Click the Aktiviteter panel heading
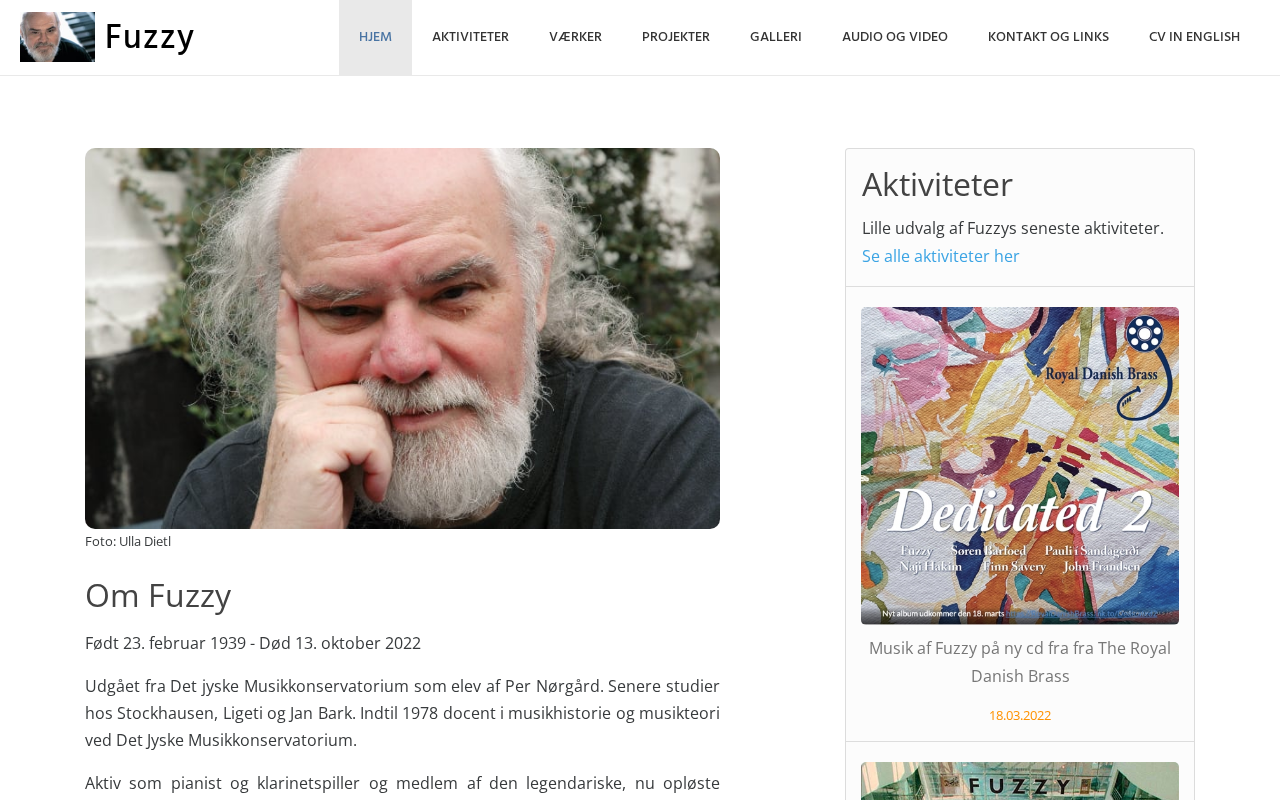Screen dimensions: 1280x800 937,184
